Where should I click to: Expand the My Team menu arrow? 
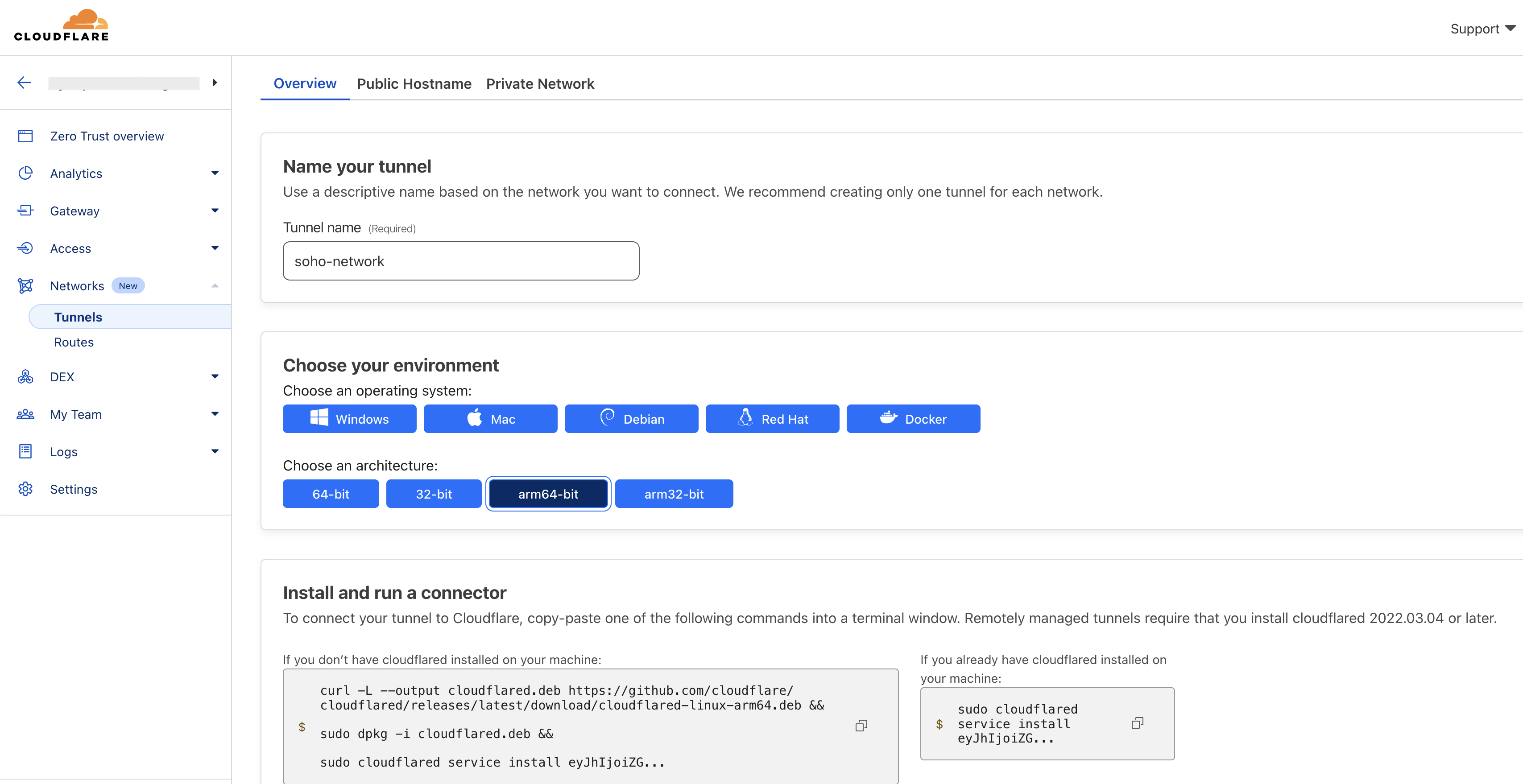[215, 414]
